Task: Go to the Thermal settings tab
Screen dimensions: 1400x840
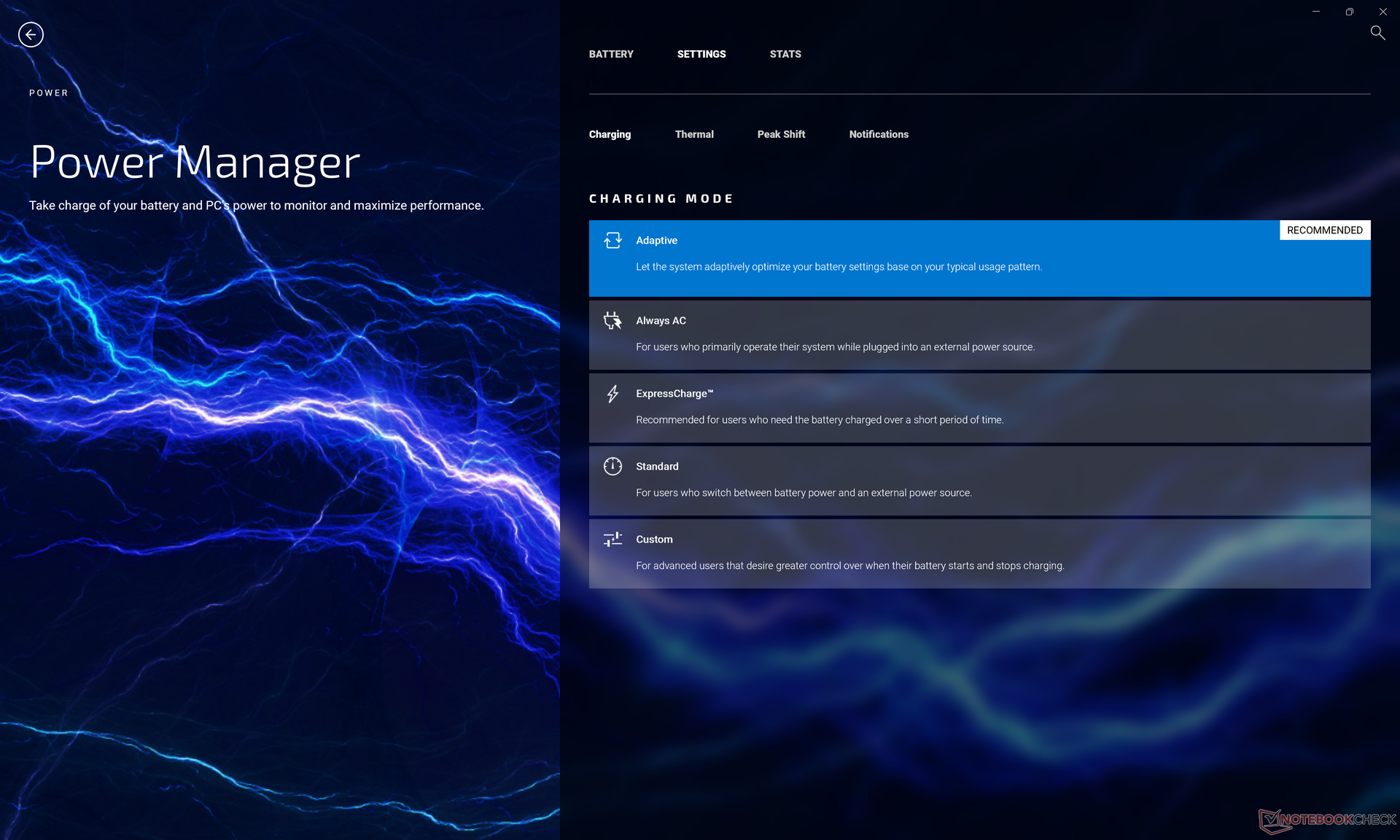Action: tap(694, 134)
